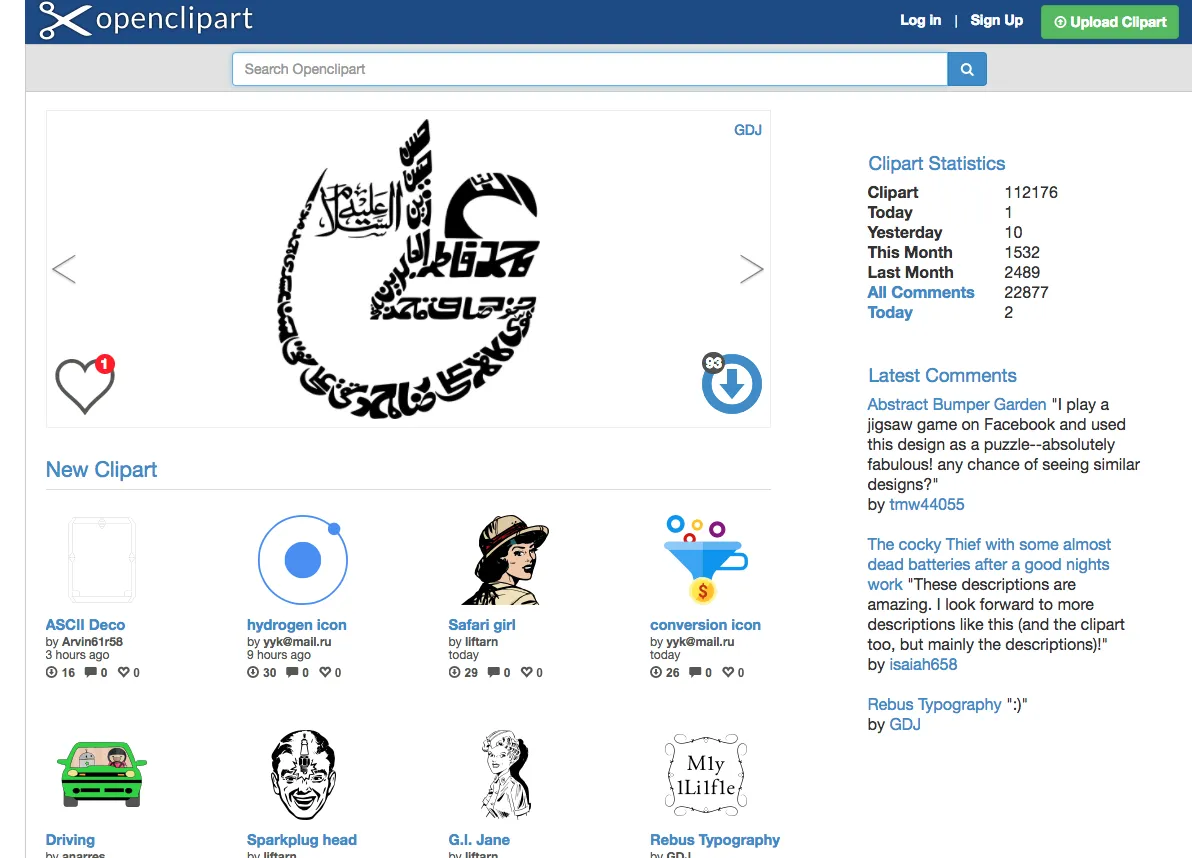
Task: Like featured clipart with heart icon
Action: [84, 385]
